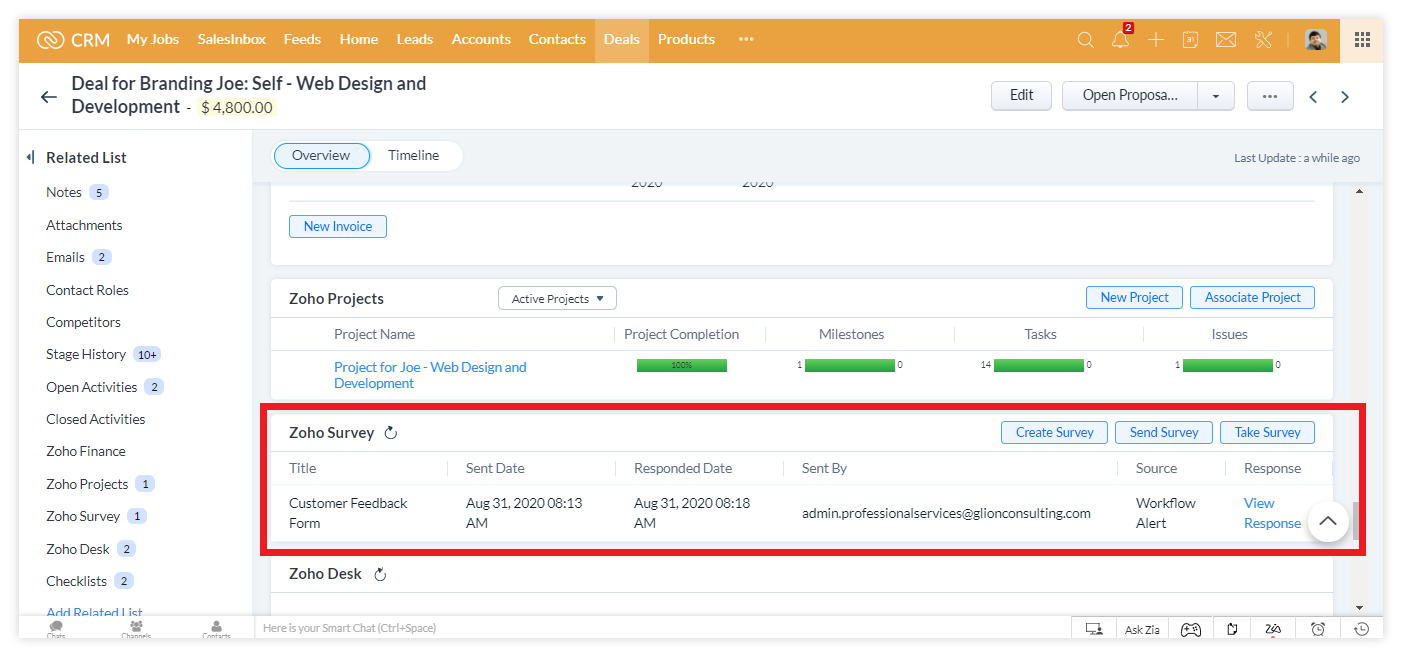
Task: Jump to Stage History in Related List
Action: click(x=86, y=354)
